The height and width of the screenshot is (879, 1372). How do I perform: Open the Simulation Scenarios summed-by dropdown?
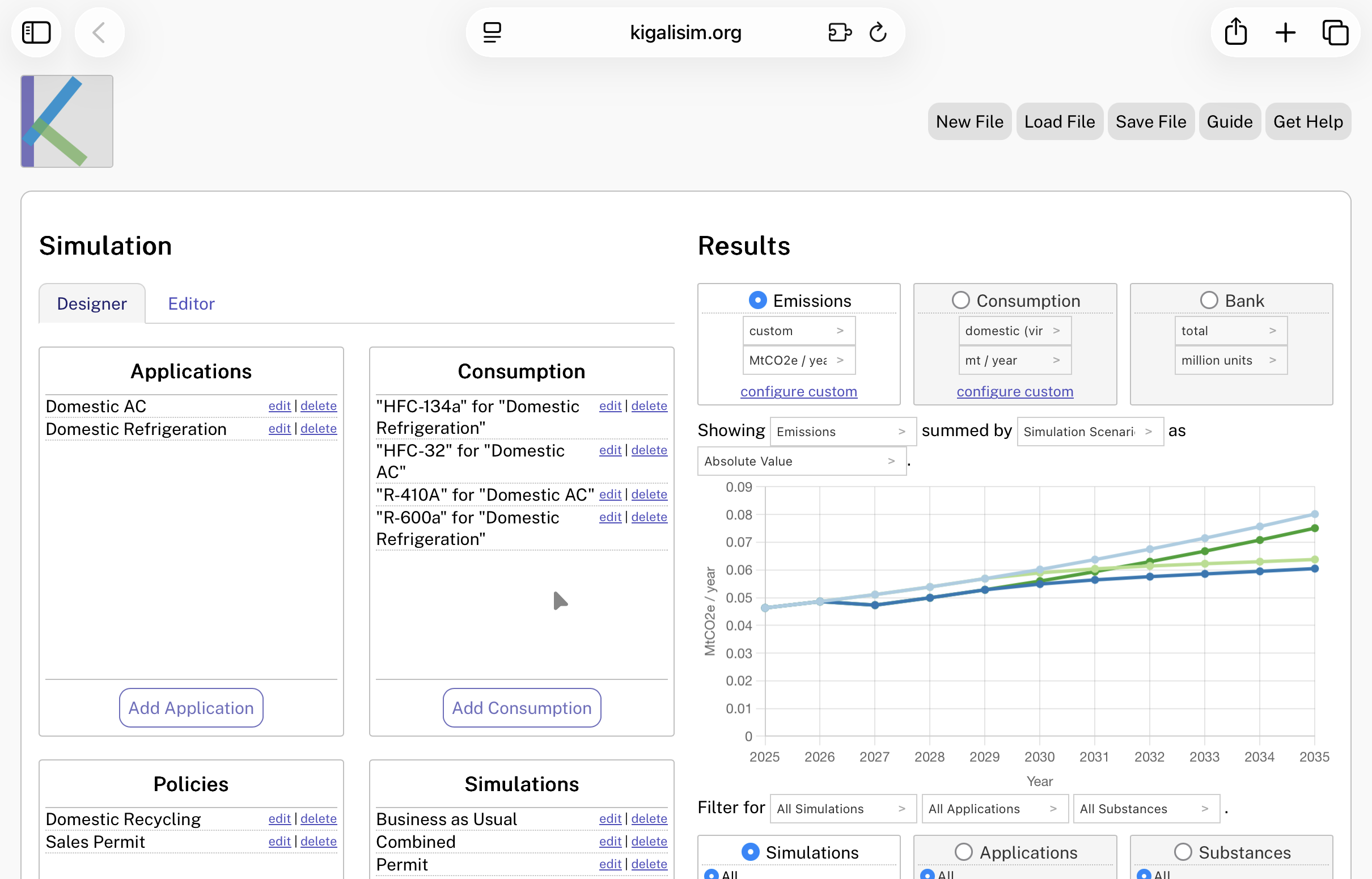tap(1090, 432)
